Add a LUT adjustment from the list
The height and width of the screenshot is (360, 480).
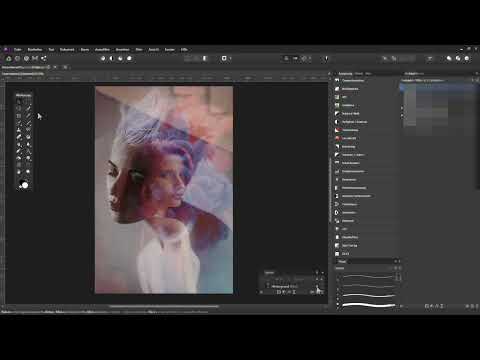tap(365, 229)
